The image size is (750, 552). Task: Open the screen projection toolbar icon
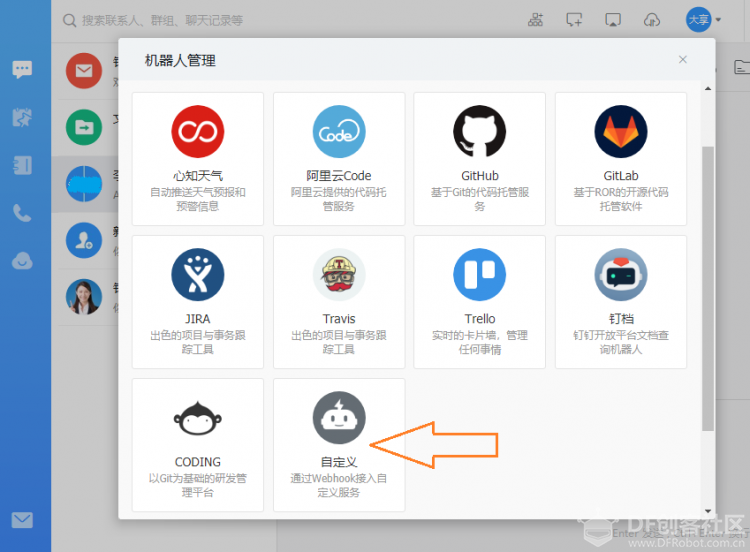tap(613, 20)
